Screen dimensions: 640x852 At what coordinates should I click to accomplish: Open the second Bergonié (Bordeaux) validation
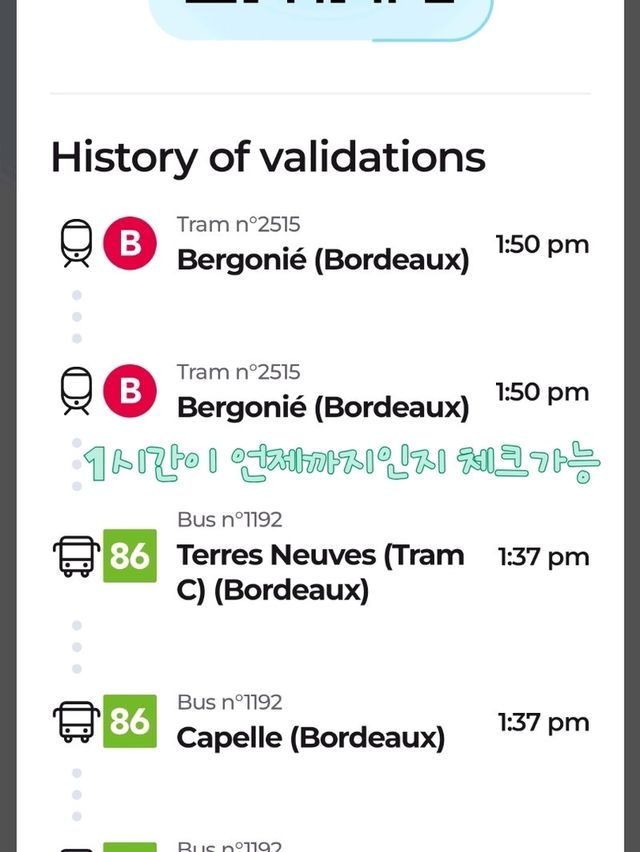pyautogui.click(x=322, y=407)
